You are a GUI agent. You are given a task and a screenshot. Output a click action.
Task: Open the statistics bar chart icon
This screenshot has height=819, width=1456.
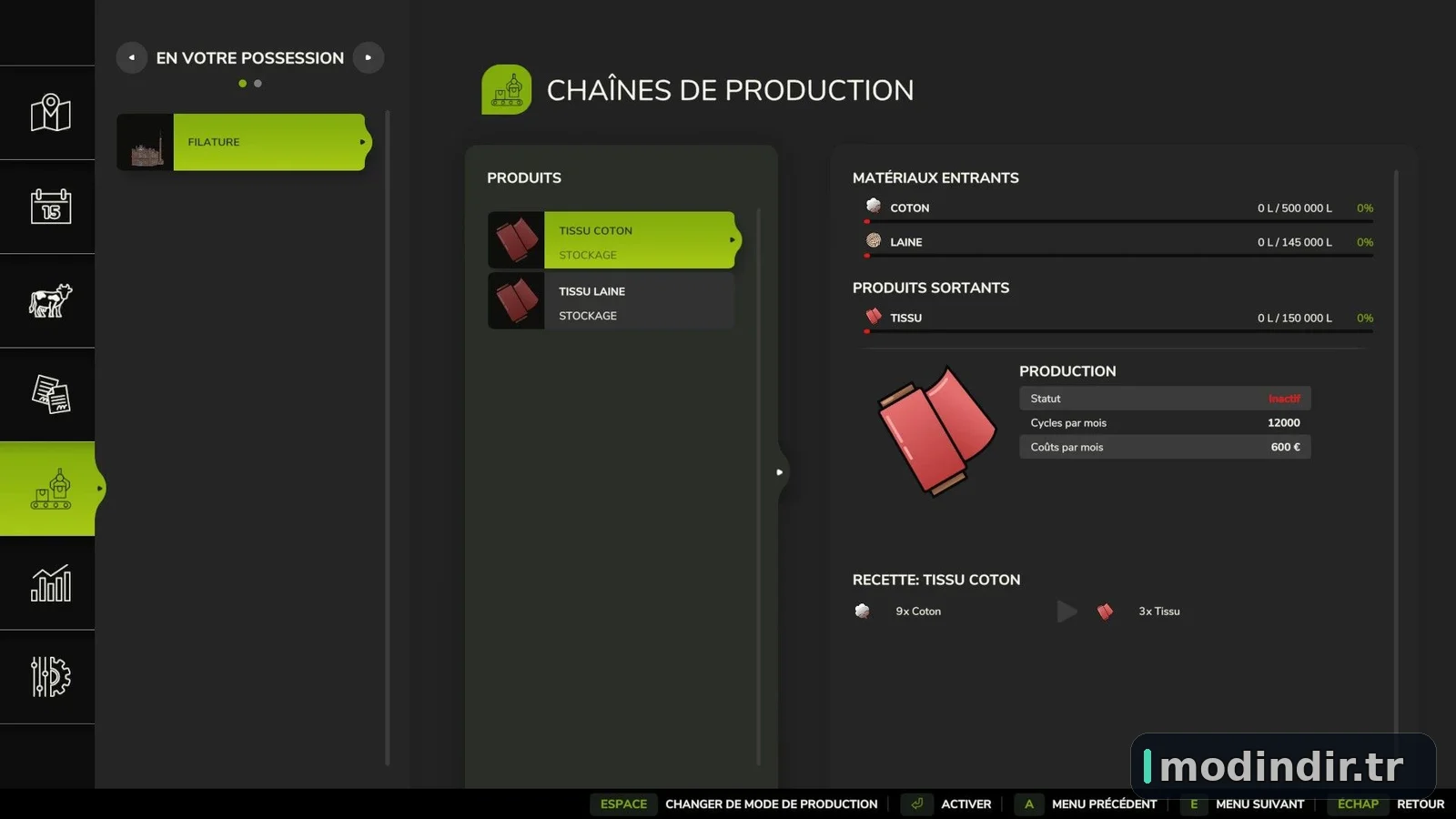coord(51,583)
